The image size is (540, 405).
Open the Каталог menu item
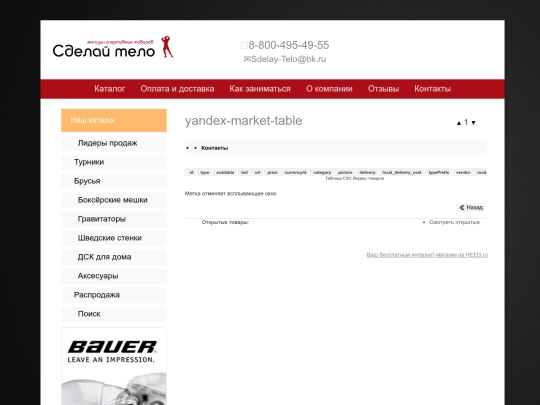(110, 89)
